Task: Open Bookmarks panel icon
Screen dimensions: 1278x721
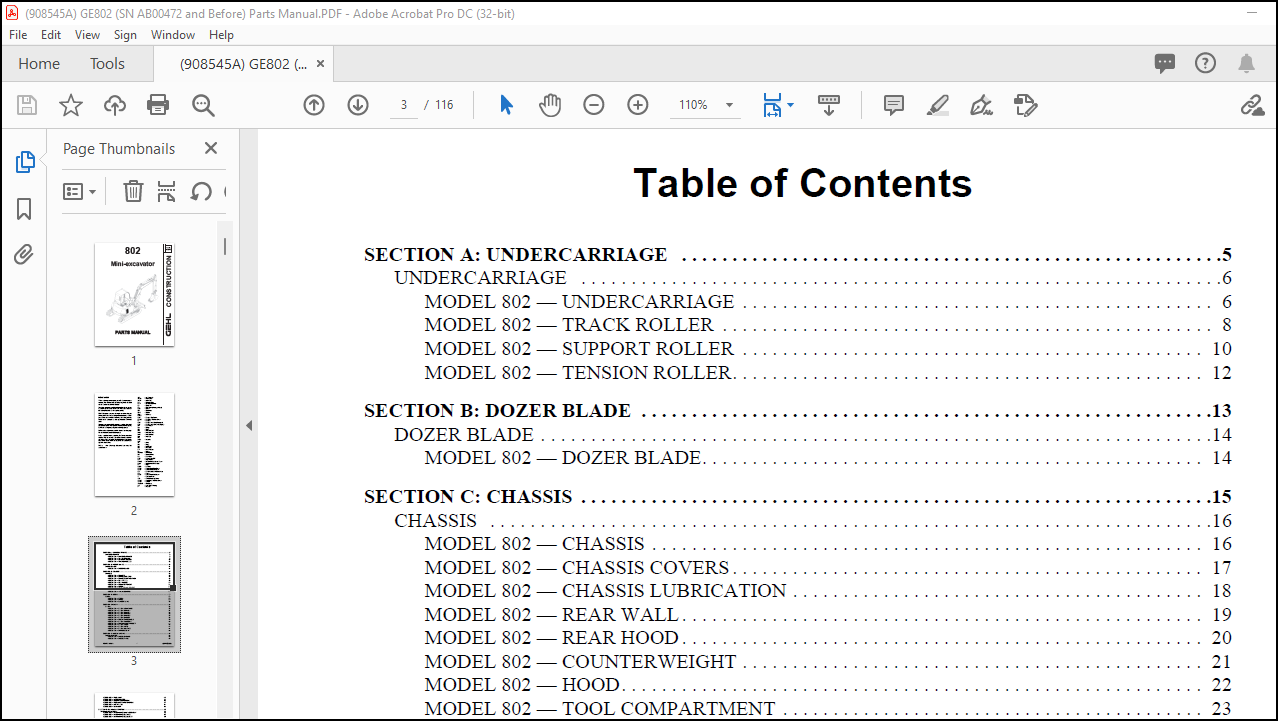Action: pyautogui.click(x=25, y=209)
